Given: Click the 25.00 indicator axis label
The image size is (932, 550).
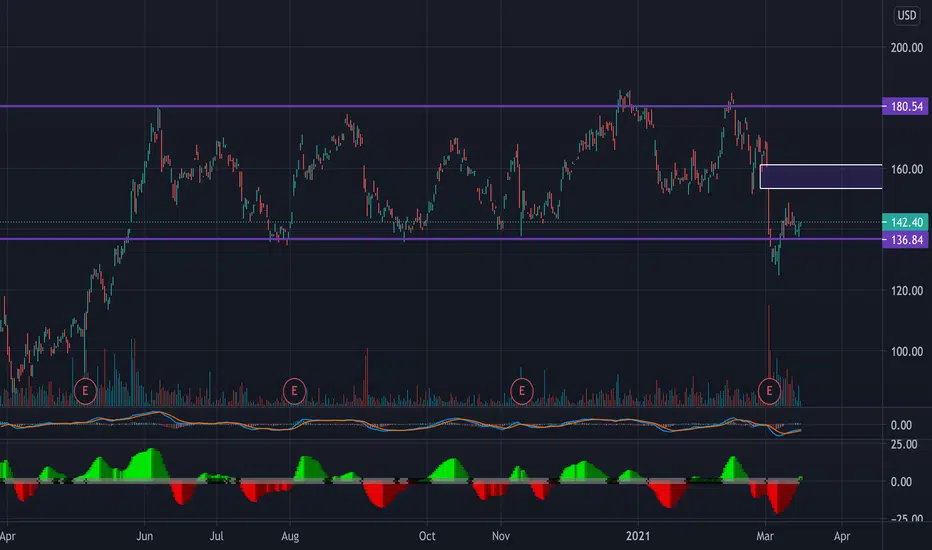Looking at the screenshot, I should [904, 445].
